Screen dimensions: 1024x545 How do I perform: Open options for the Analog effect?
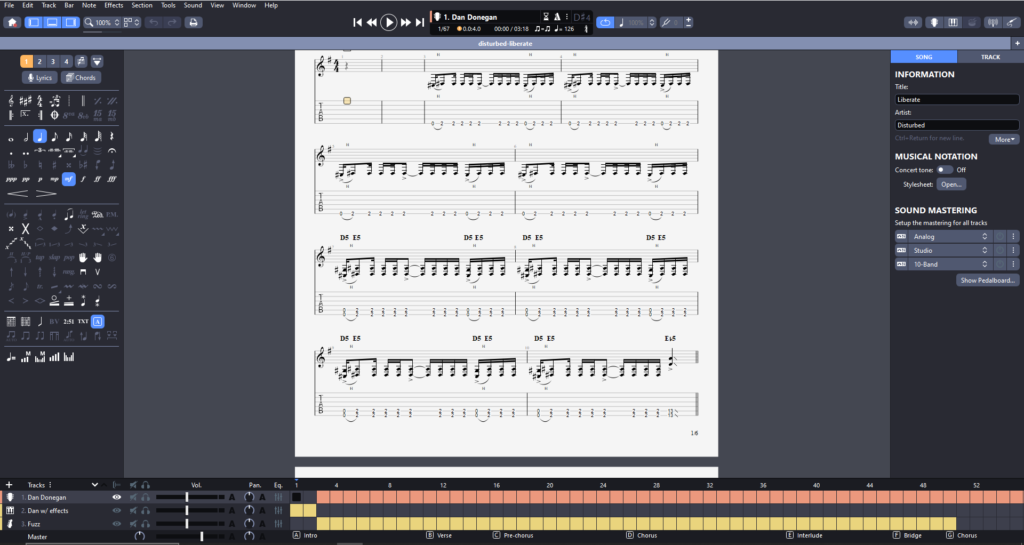click(x=1014, y=236)
